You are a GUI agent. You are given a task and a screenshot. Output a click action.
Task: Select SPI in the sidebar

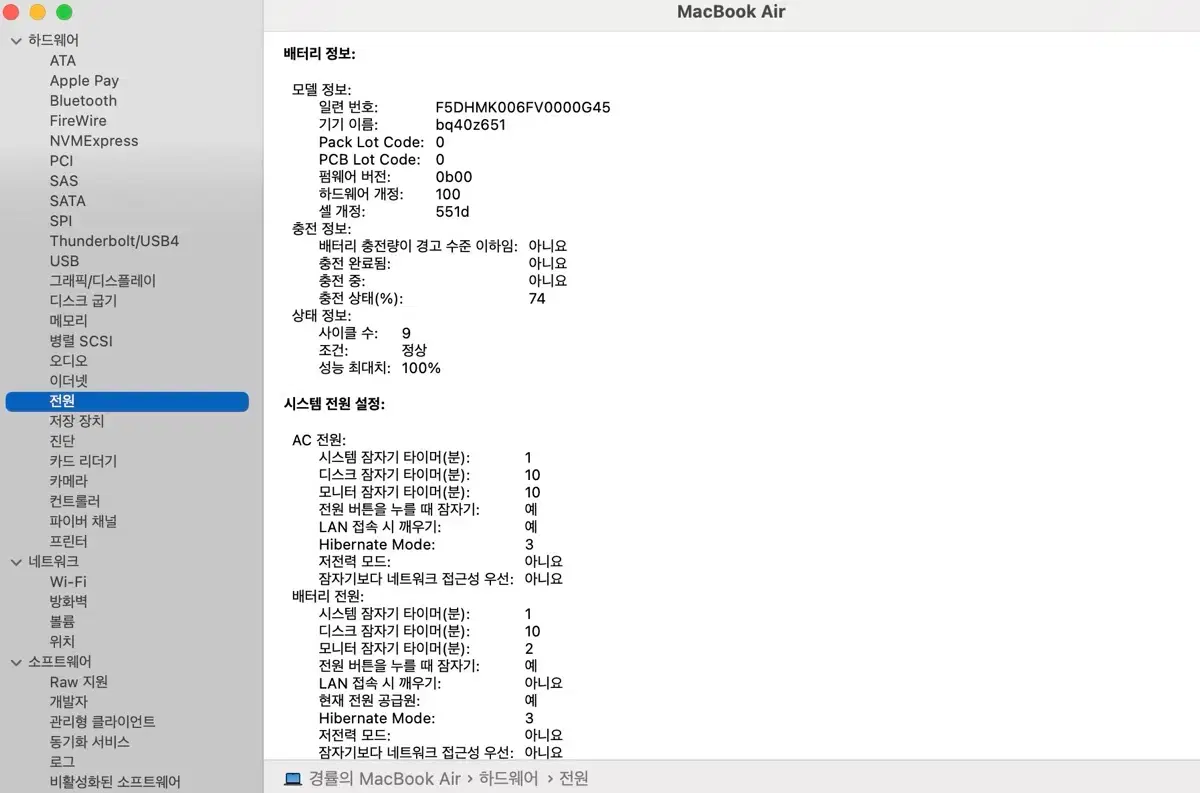coord(61,221)
